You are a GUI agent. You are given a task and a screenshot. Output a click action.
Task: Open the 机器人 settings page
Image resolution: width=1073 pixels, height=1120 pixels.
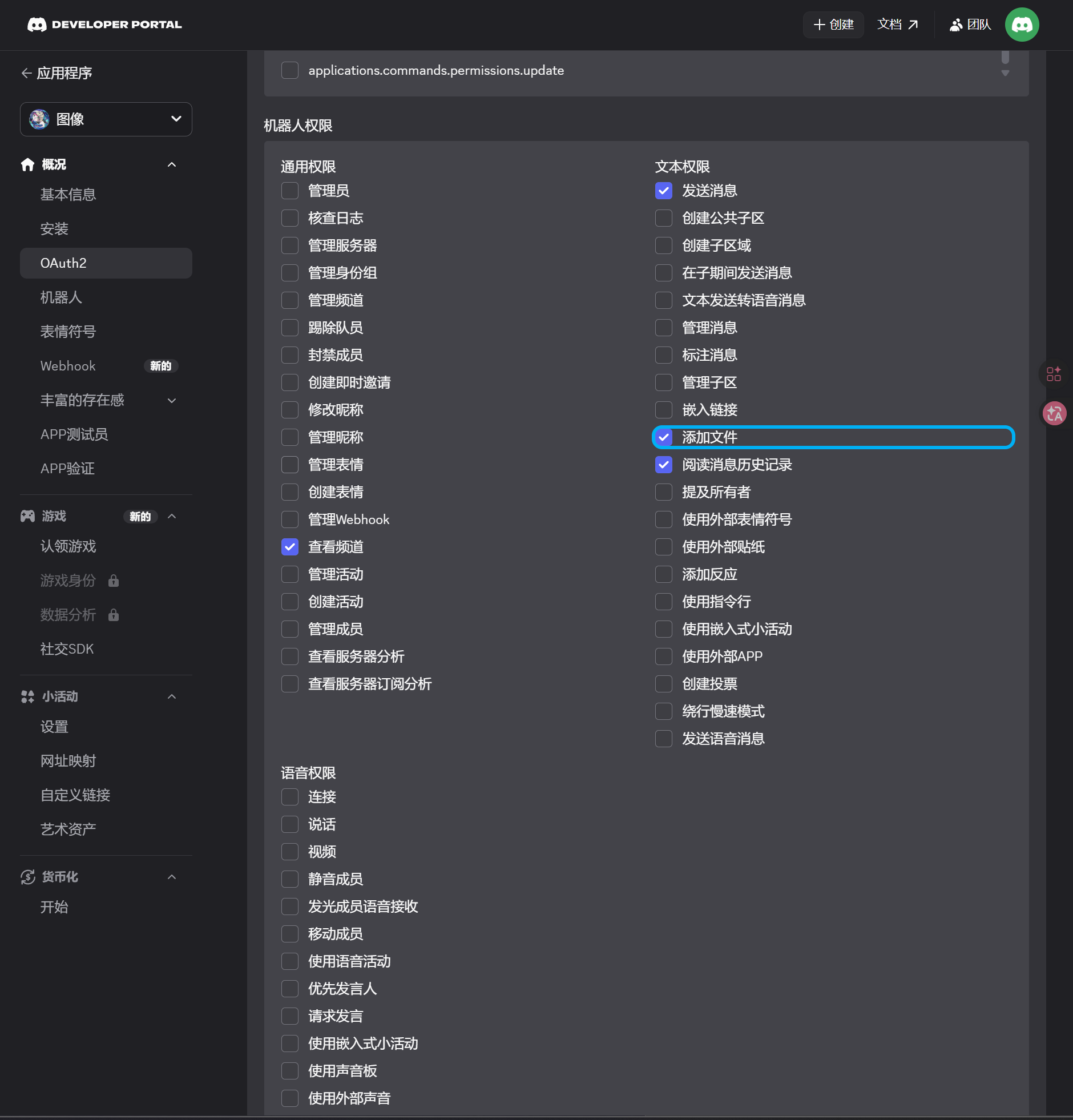[106, 298]
